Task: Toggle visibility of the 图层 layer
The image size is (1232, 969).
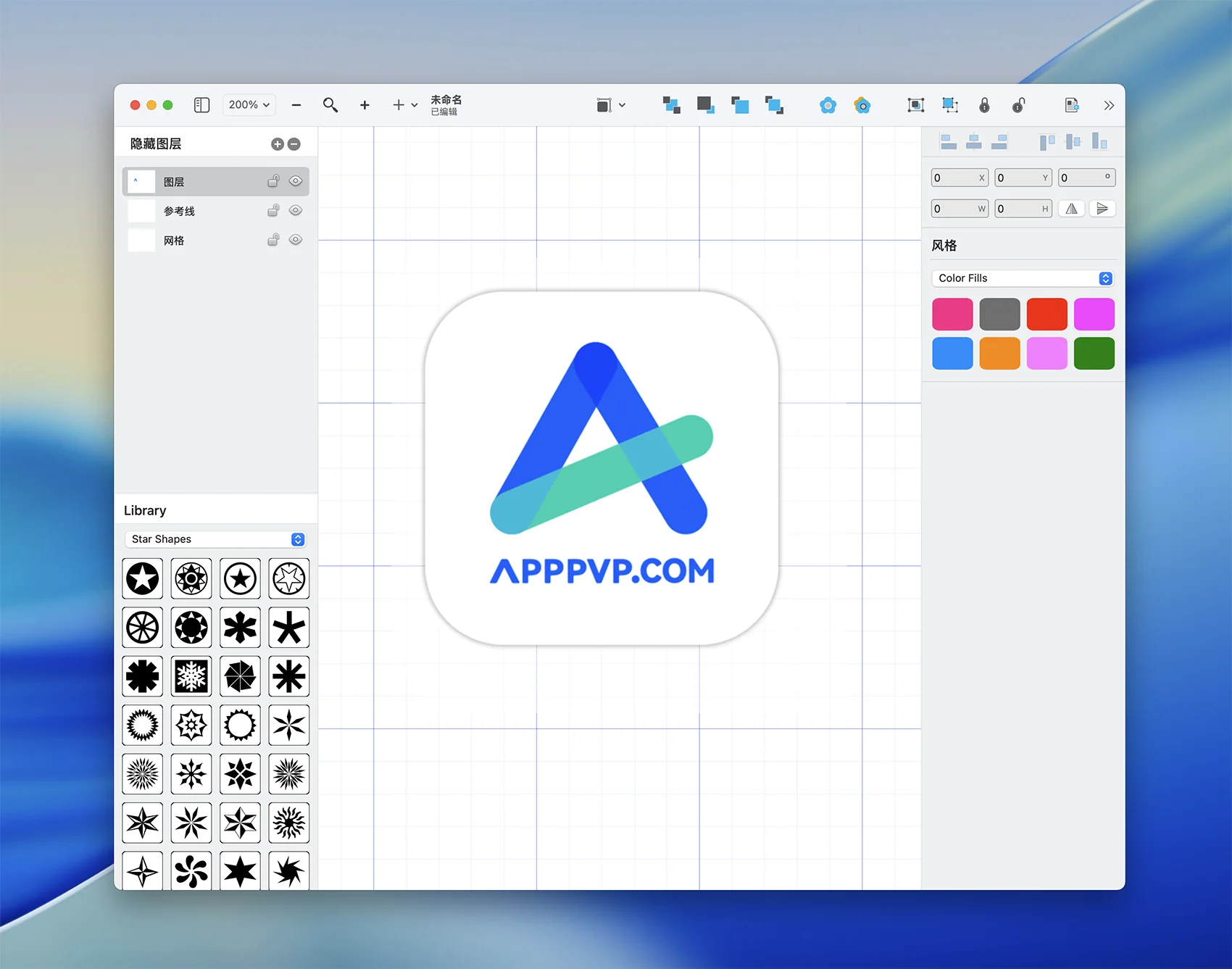Action: [296, 181]
